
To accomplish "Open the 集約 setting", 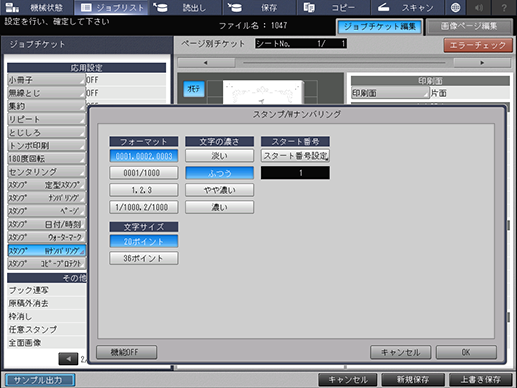I will (x=46, y=106).
